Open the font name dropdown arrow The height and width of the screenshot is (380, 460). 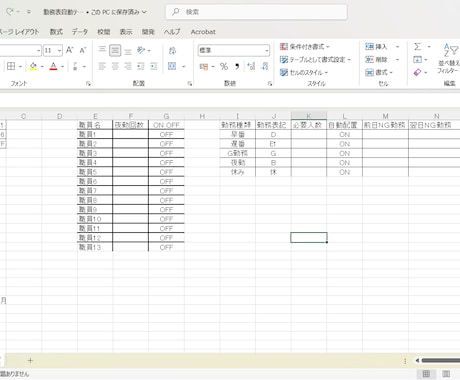point(39,51)
